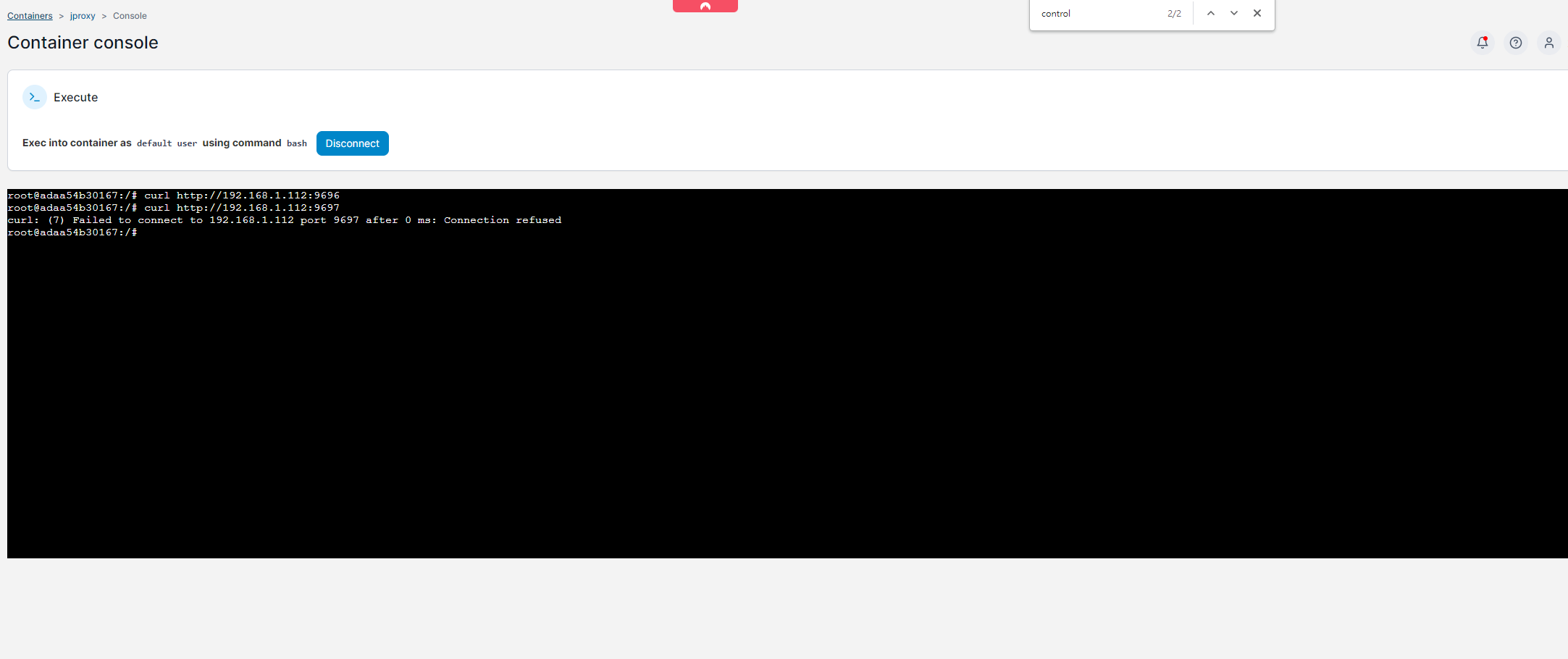Select the jproxy breadcrumb item
This screenshot has width=1568, height=659.
[x=82, y=15]
